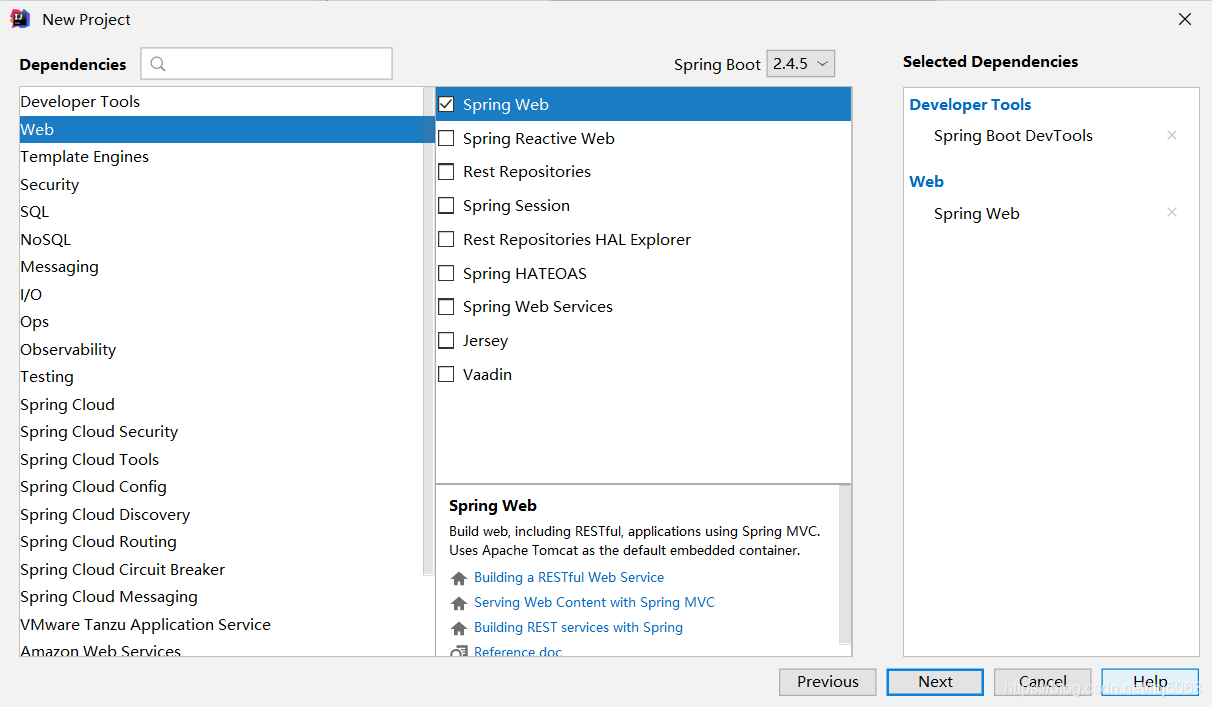Click the IntelliJ logo in title bar
The width and height of the screenshot is (1212, 707).
(x=20, y=19)
